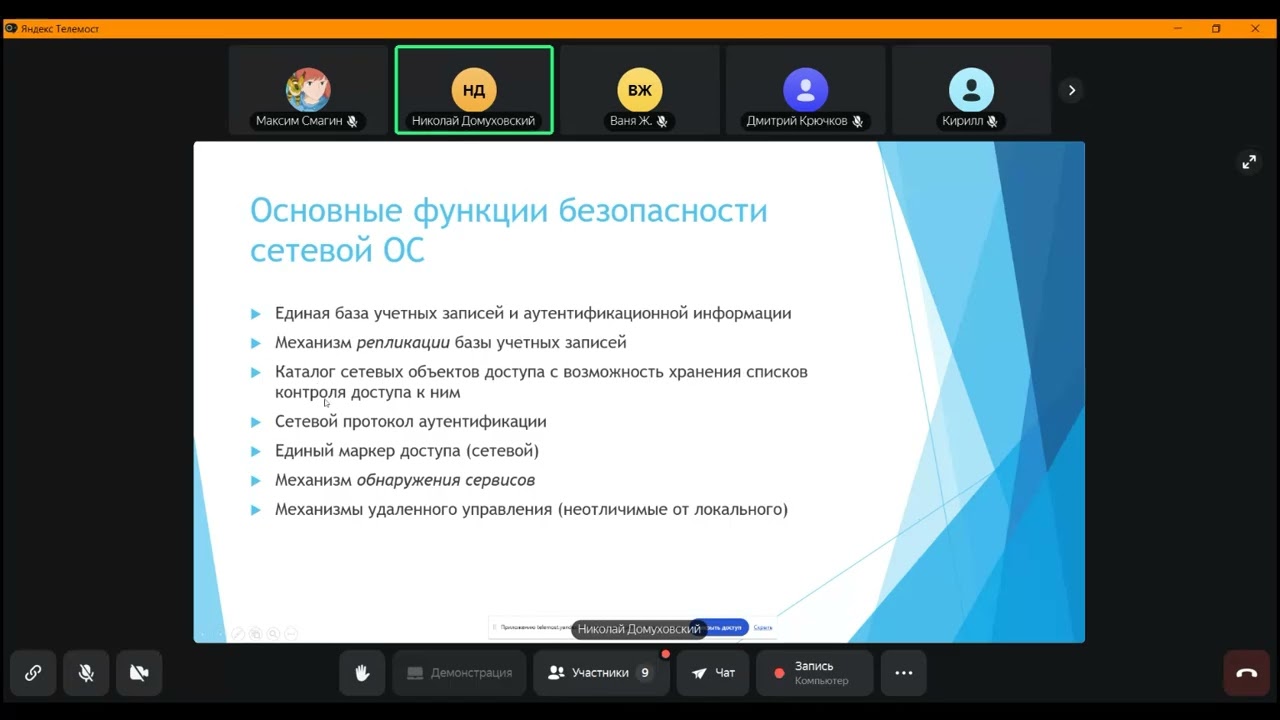Click the bullet Единый маркер доступа (сетевой)
This screenshot has height=720, width=1280.
407,451
